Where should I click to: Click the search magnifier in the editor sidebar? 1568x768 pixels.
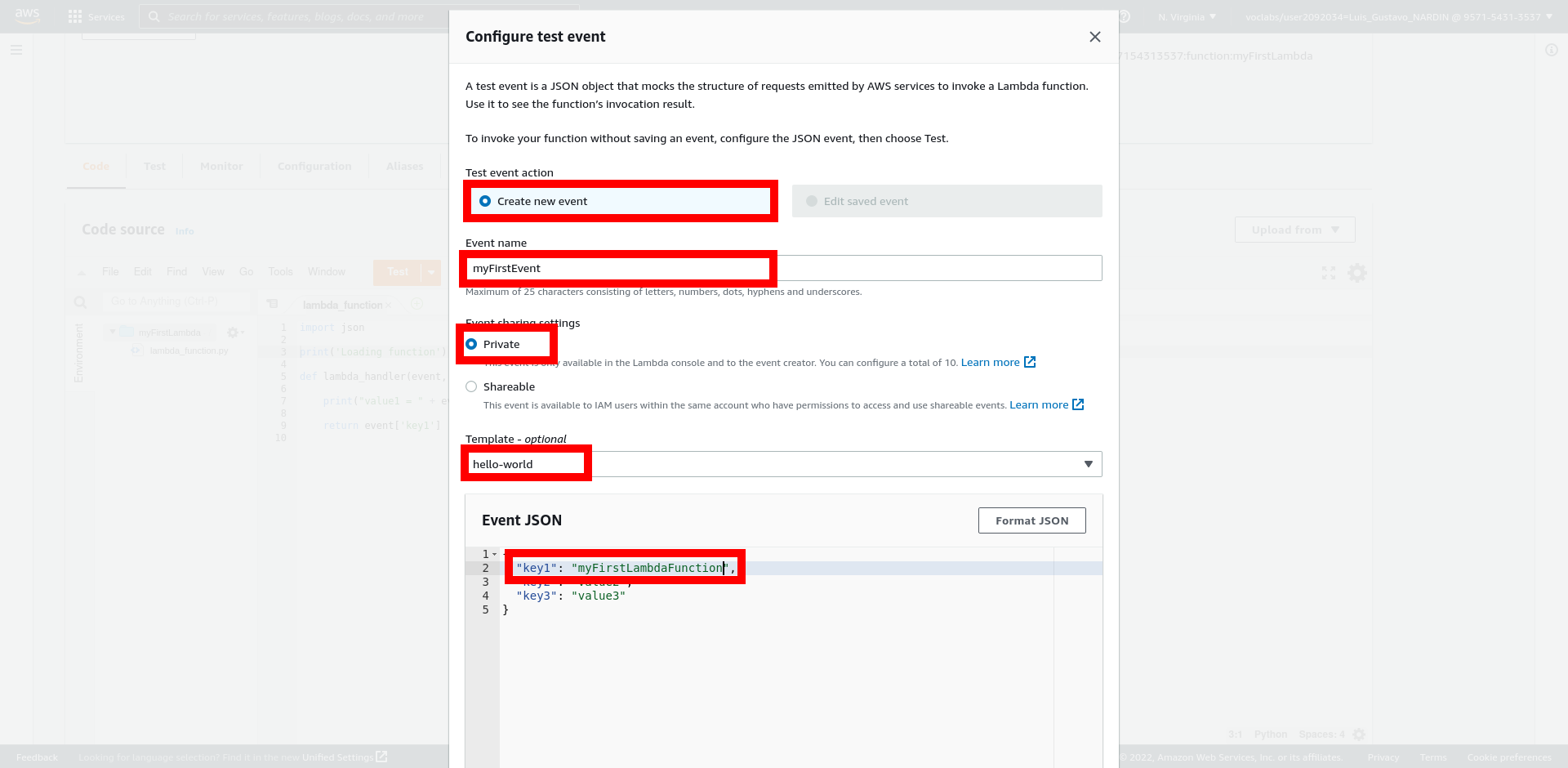coord(80,302)
